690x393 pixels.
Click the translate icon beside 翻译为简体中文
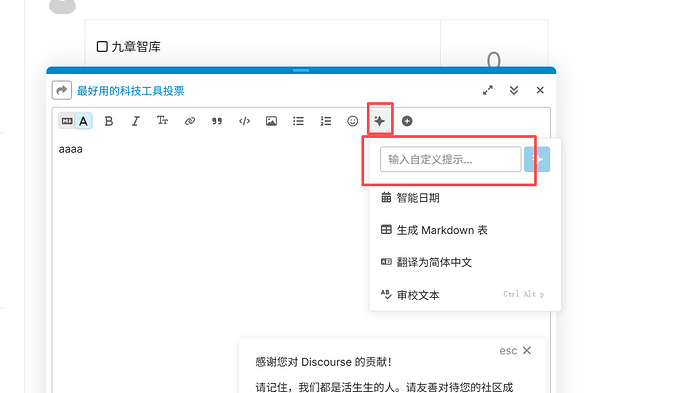(386, 262)
